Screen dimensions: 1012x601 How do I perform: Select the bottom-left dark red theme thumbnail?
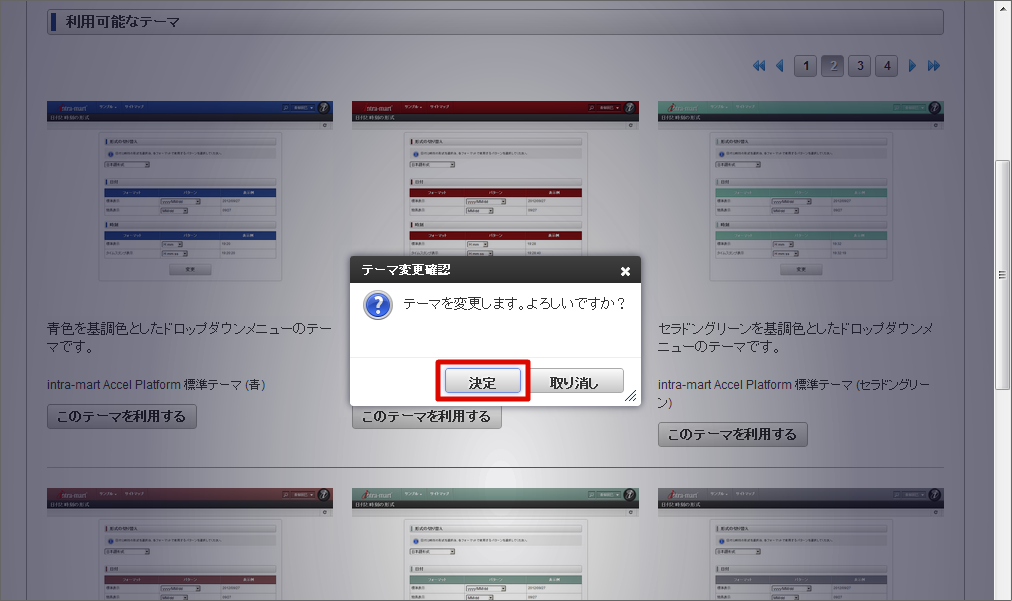(190, 544)
